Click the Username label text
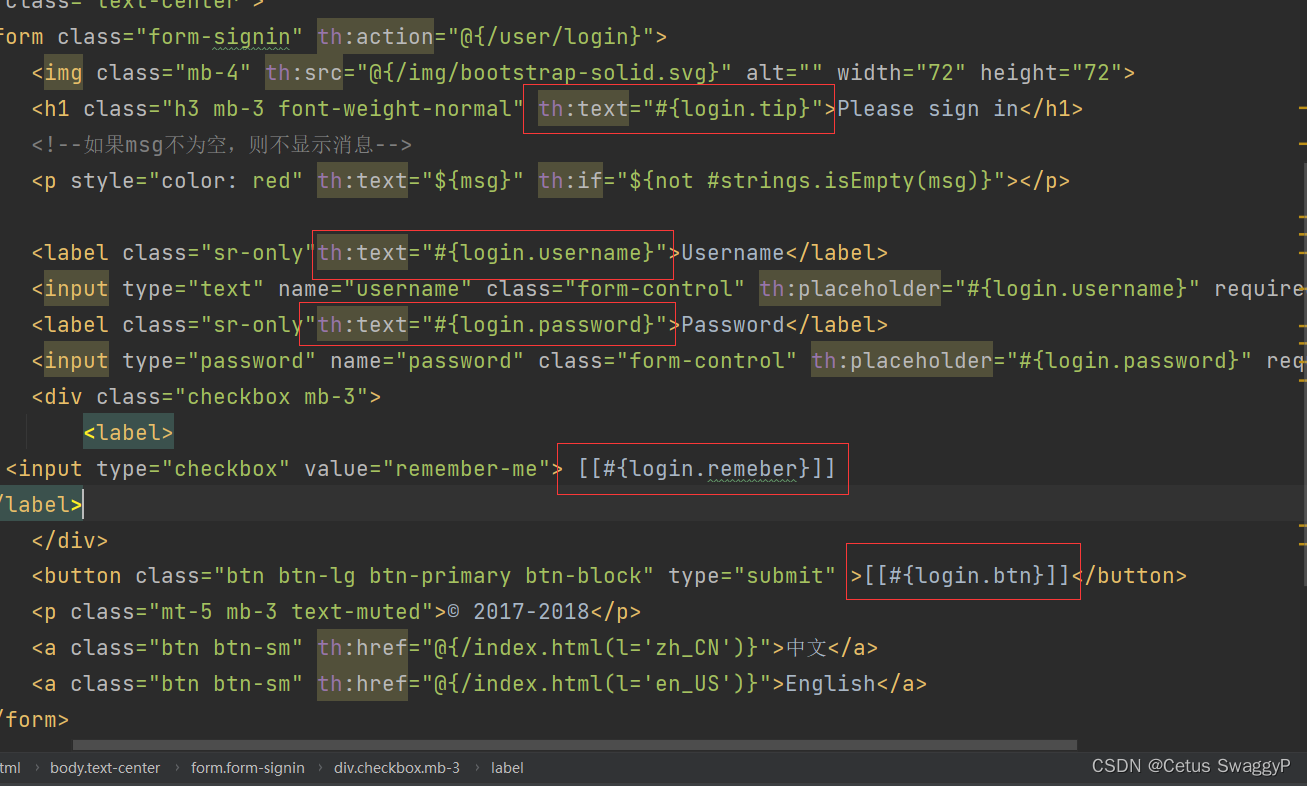Viewport: 1307px width, 786px height. (733, 253)
